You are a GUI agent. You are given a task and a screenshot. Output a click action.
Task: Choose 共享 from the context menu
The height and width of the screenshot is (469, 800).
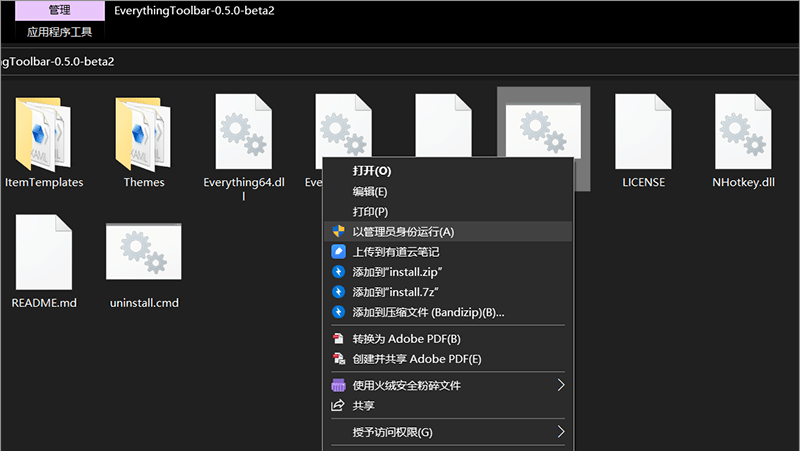point(448,406)
